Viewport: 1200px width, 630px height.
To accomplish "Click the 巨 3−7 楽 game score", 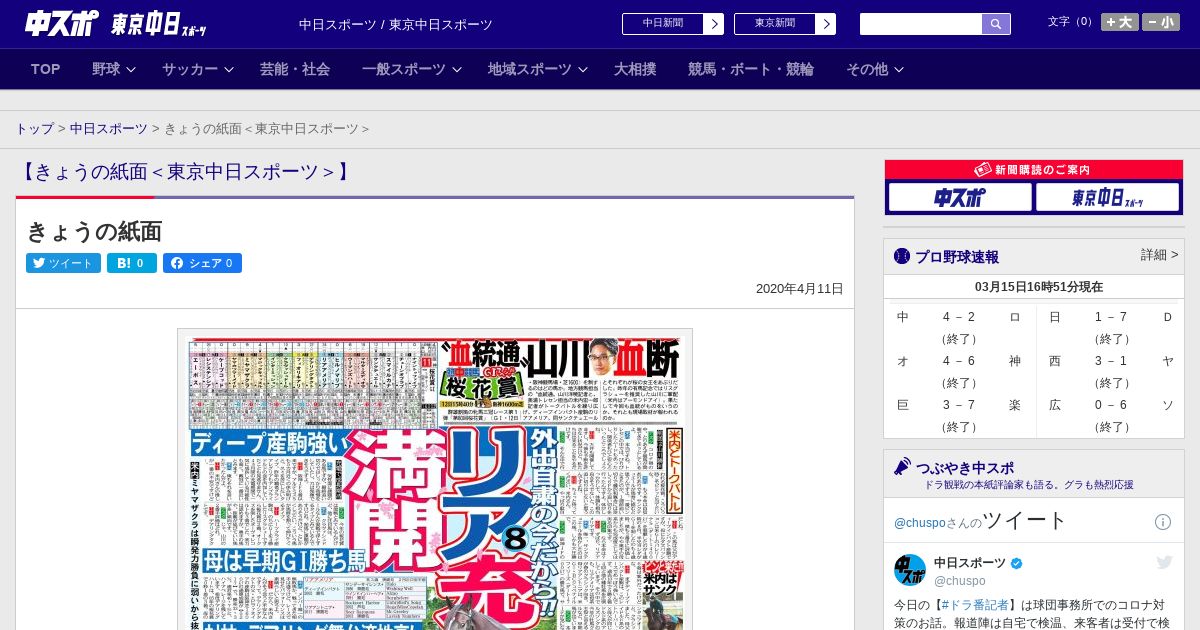I will pyautogui.click(x=958, y=405).
